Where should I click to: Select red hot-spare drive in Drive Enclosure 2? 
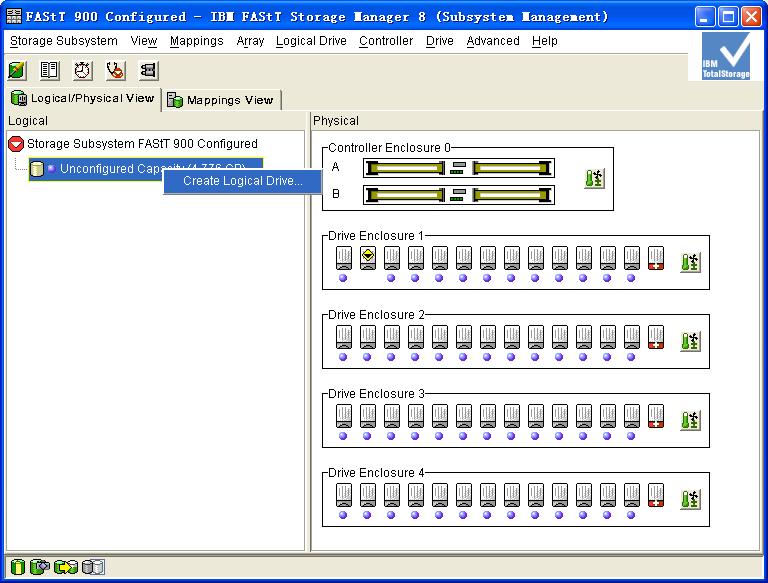pyautogui.click(x=656, y=337)
